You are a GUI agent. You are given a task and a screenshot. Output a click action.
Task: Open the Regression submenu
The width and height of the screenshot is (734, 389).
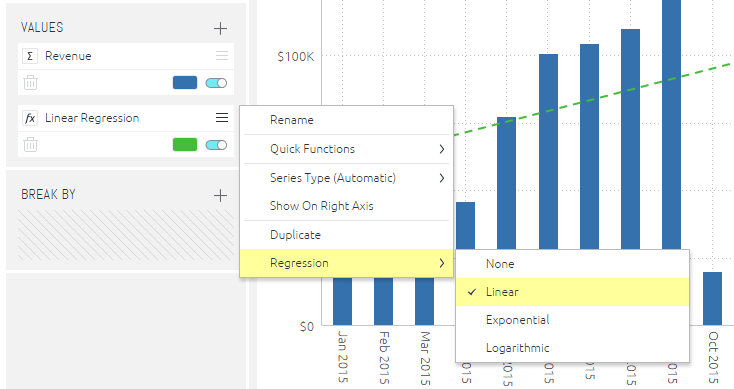(x=346, y=263)
